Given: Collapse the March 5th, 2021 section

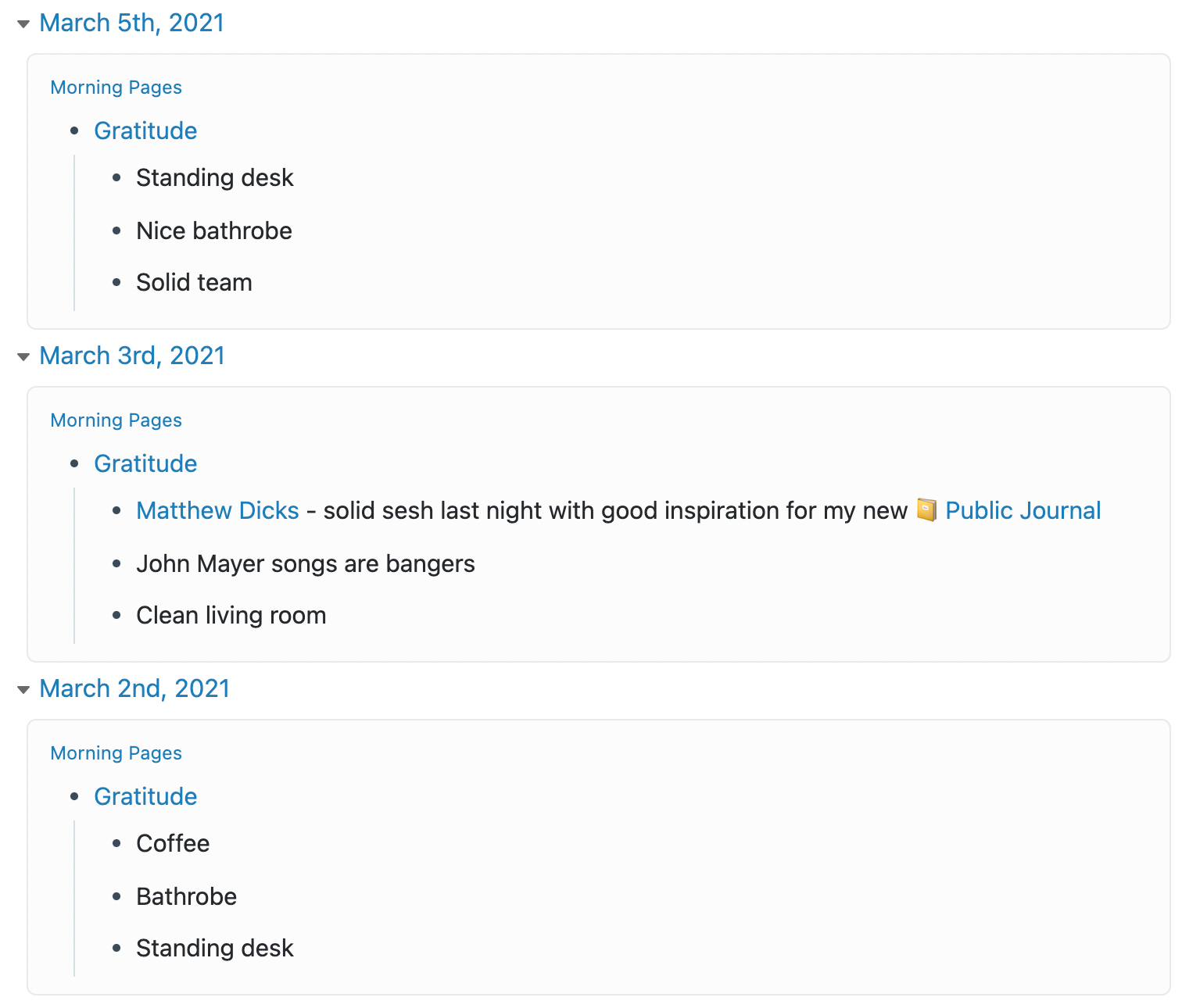Looking at the screenshot, I should point(23,24).
